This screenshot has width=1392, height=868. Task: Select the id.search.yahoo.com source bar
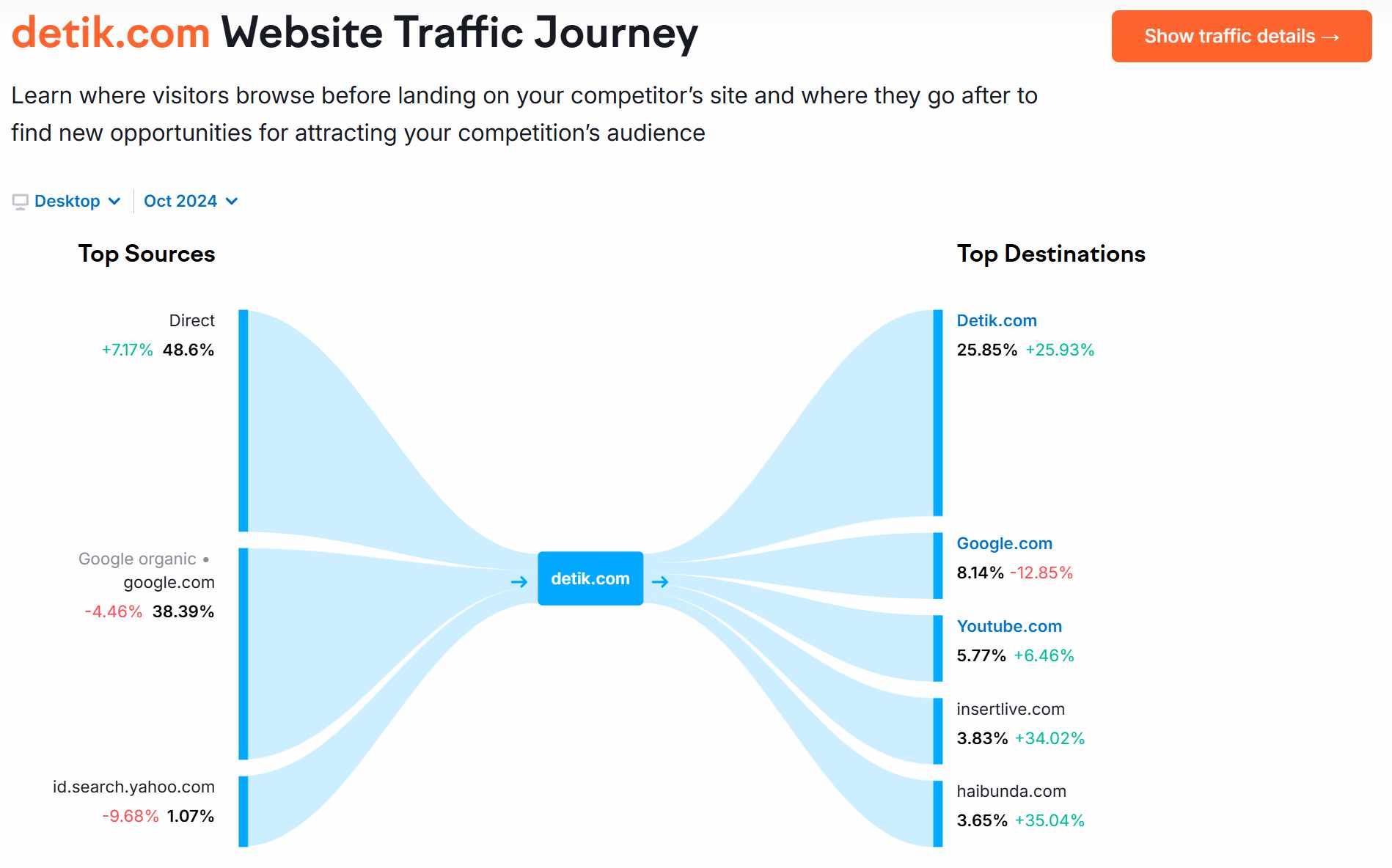click(243, 812)
